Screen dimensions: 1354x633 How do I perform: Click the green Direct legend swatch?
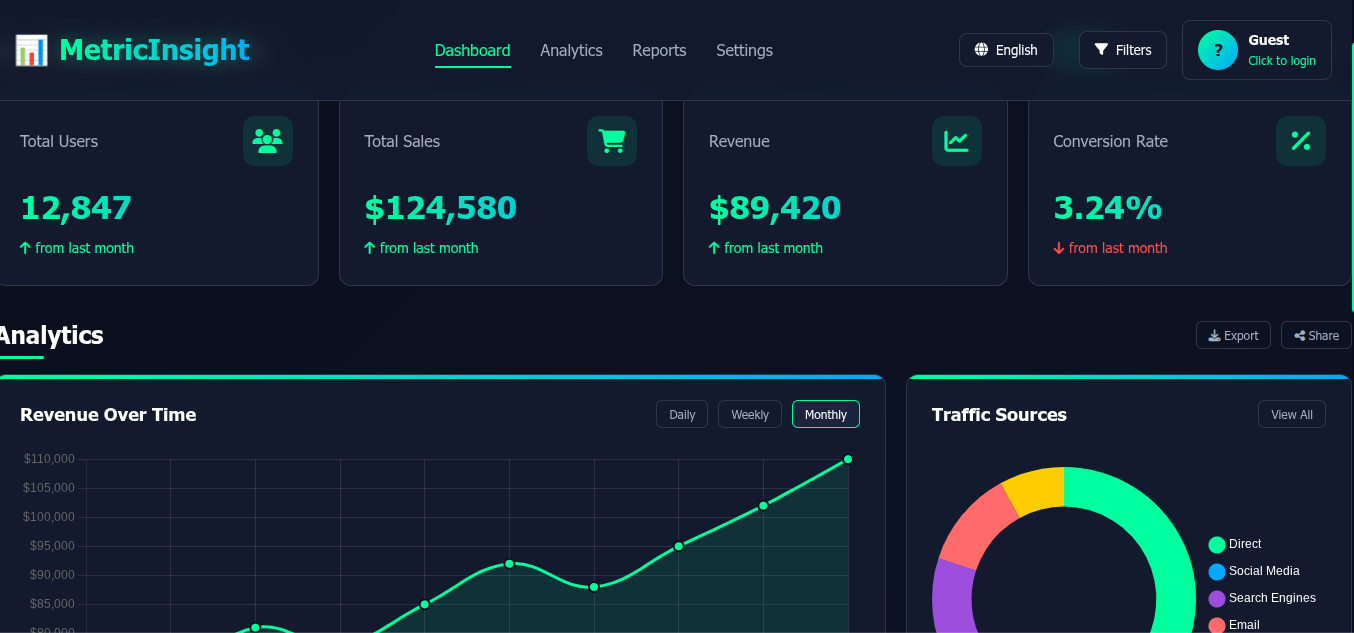point(1216,544)
